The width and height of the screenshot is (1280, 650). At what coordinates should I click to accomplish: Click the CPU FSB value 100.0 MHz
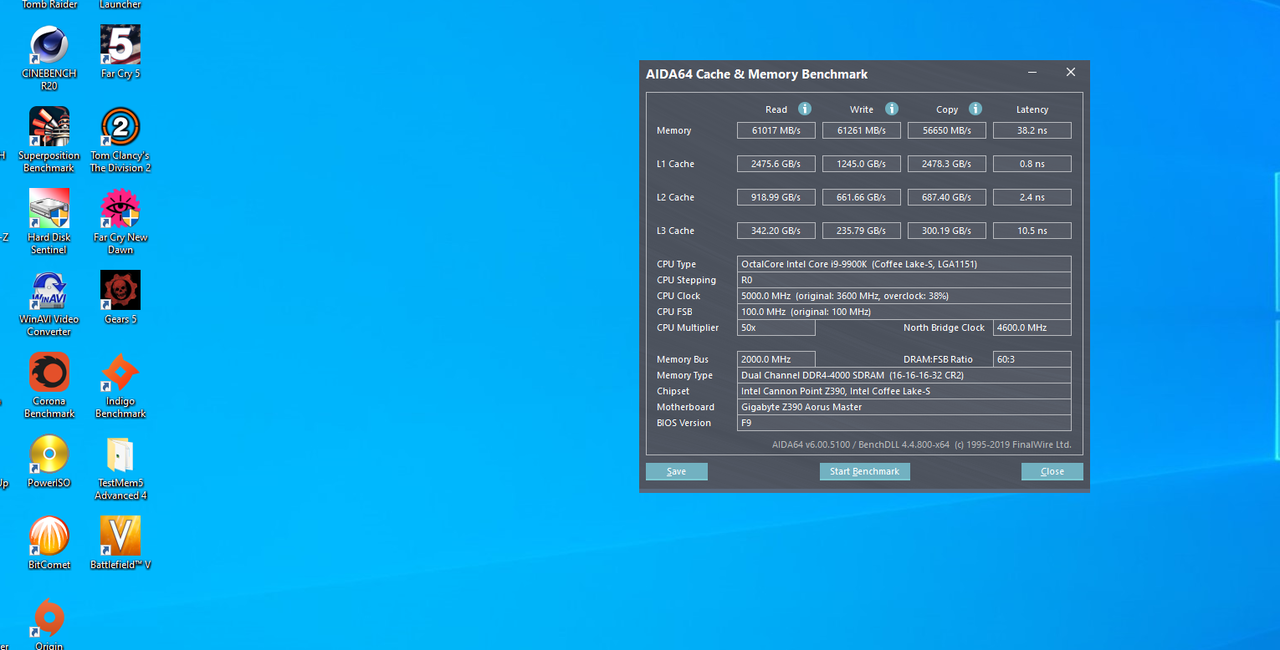click(x=904, y=312)
